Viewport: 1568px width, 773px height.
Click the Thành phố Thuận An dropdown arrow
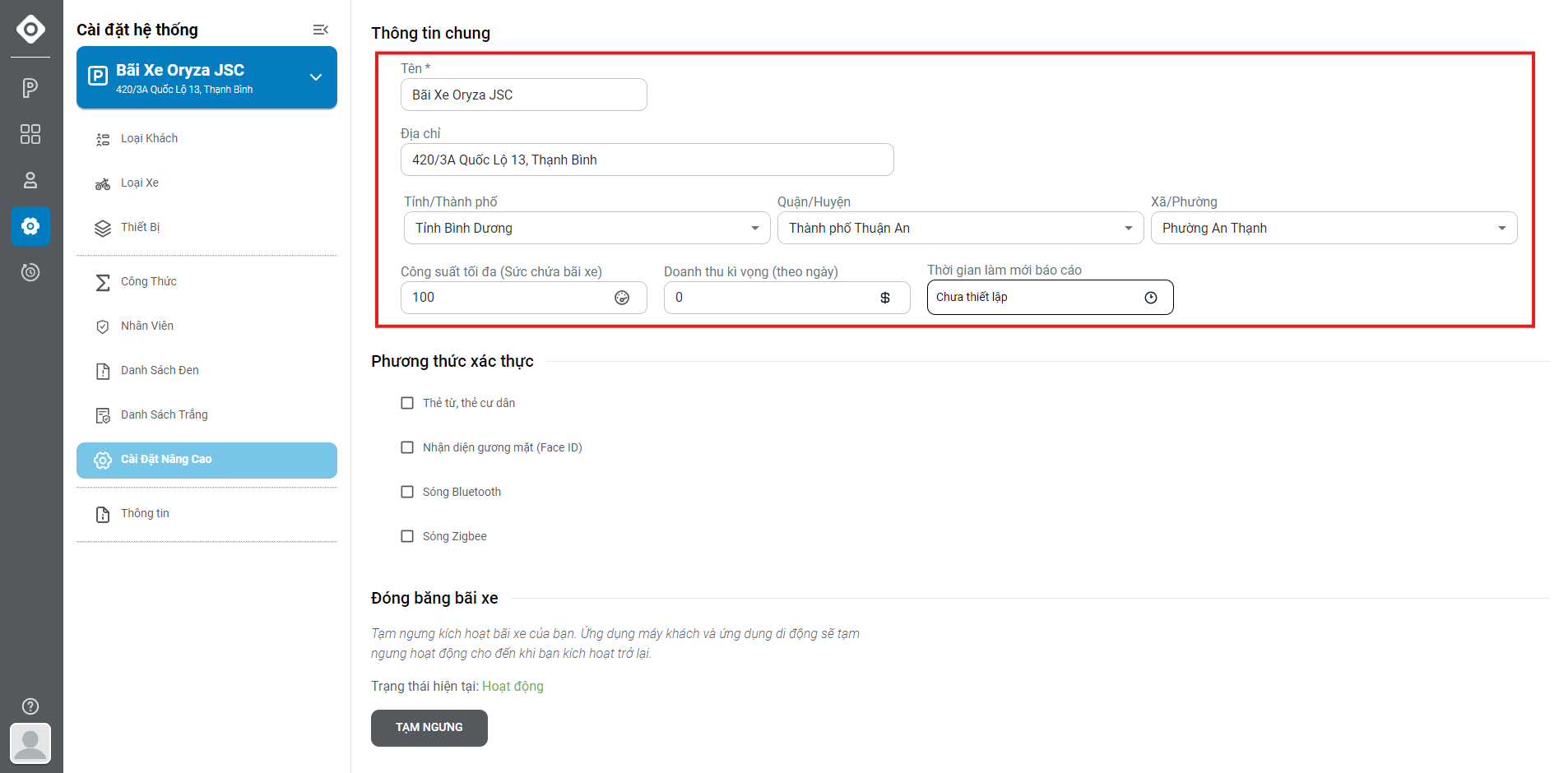click(1129, 229)
